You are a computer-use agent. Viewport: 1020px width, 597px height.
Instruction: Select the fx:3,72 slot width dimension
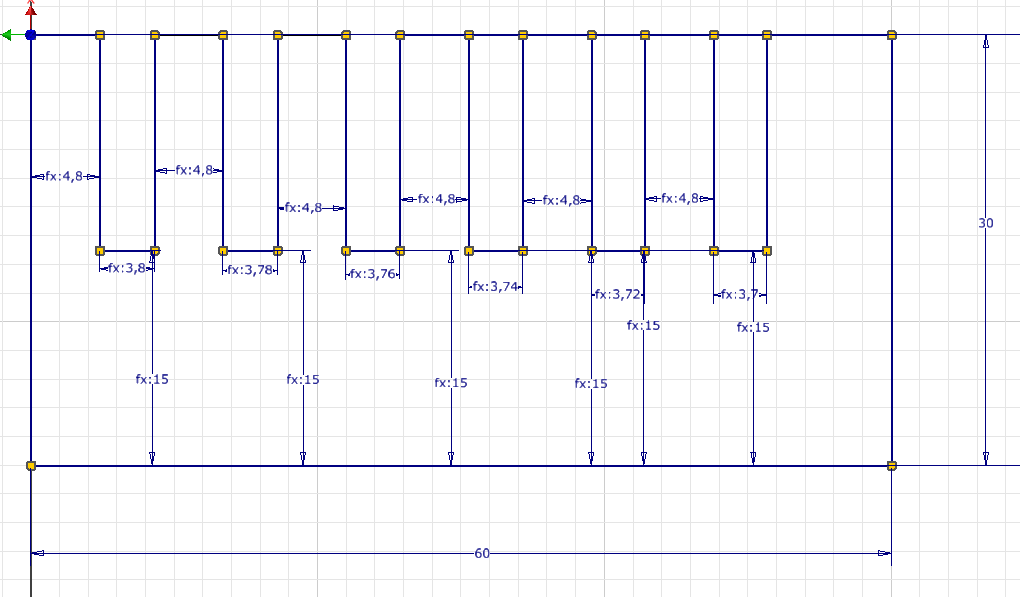click(617, 294)
